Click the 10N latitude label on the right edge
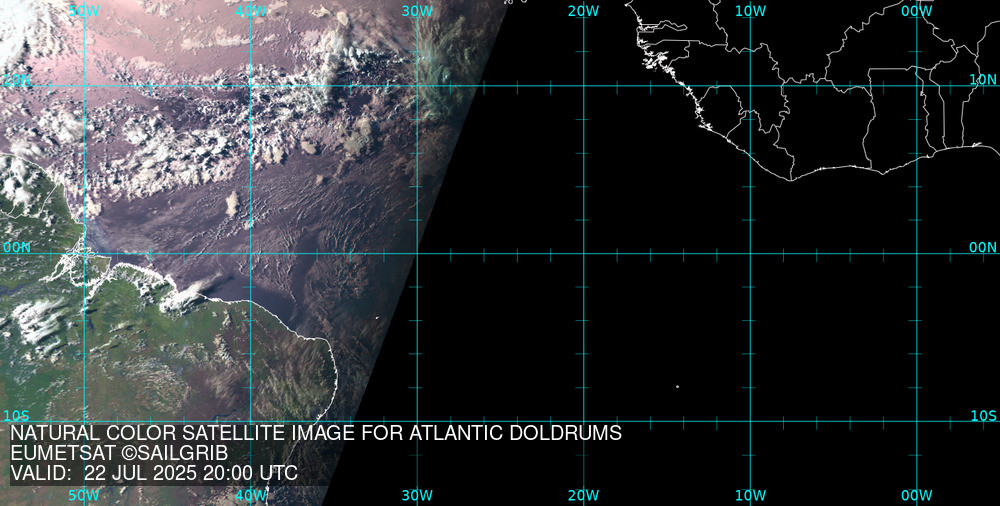Image resolution: width=1000 pixels, height=506 pixels. (983, 79)
